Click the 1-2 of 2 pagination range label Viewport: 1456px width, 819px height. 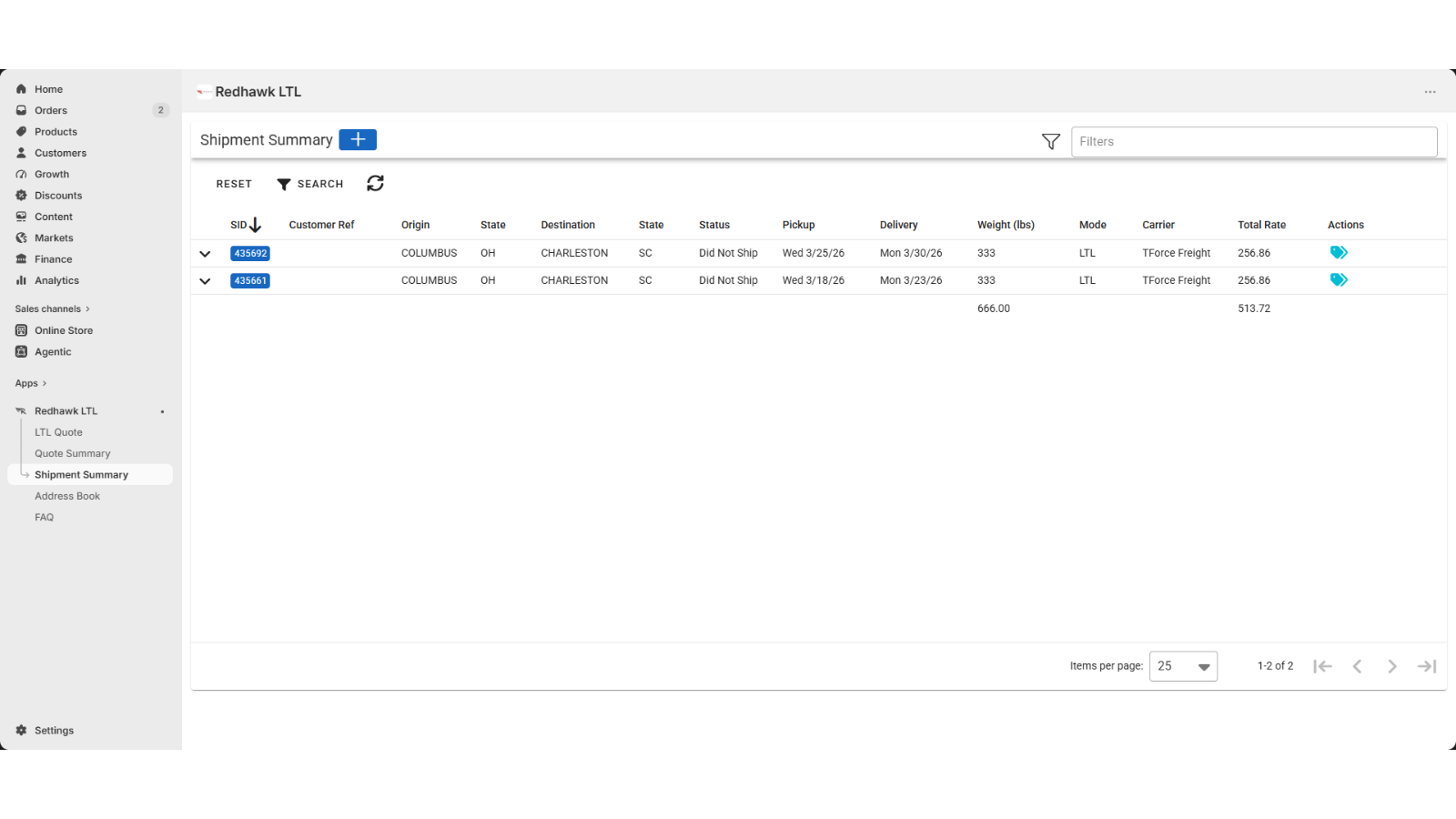coord(1275,666)
